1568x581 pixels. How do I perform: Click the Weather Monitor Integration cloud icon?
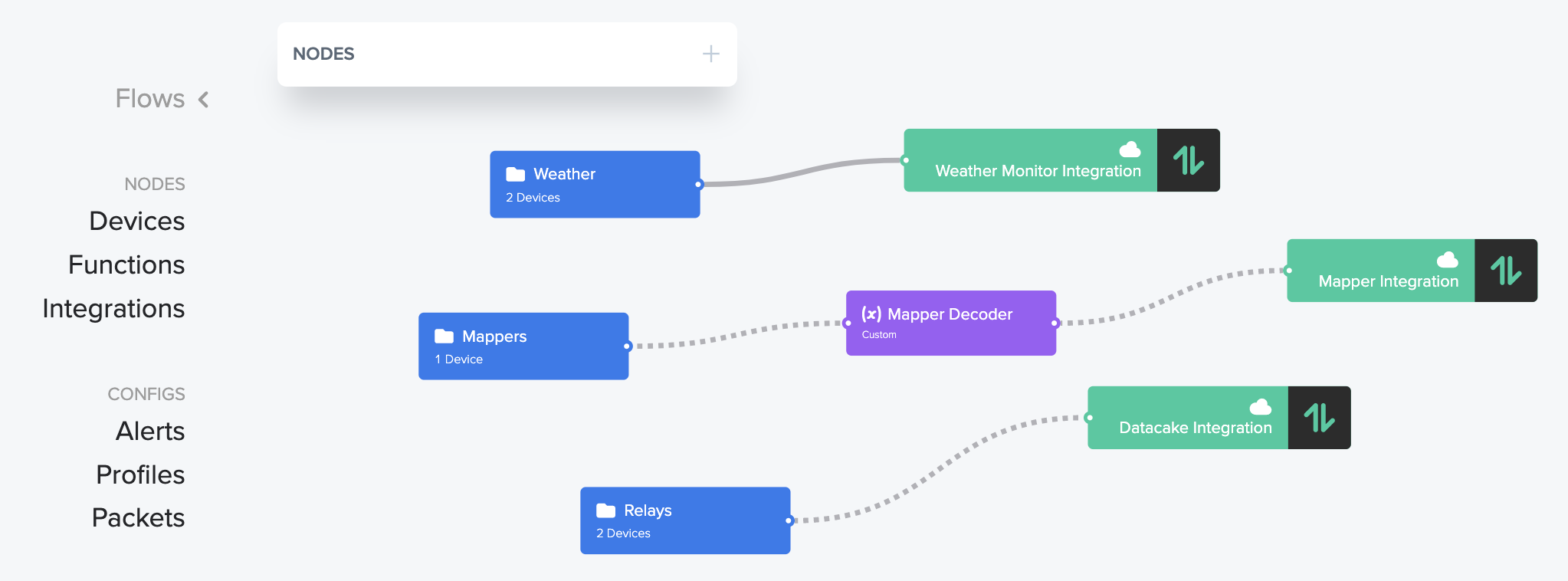[x=1130, y=149]
